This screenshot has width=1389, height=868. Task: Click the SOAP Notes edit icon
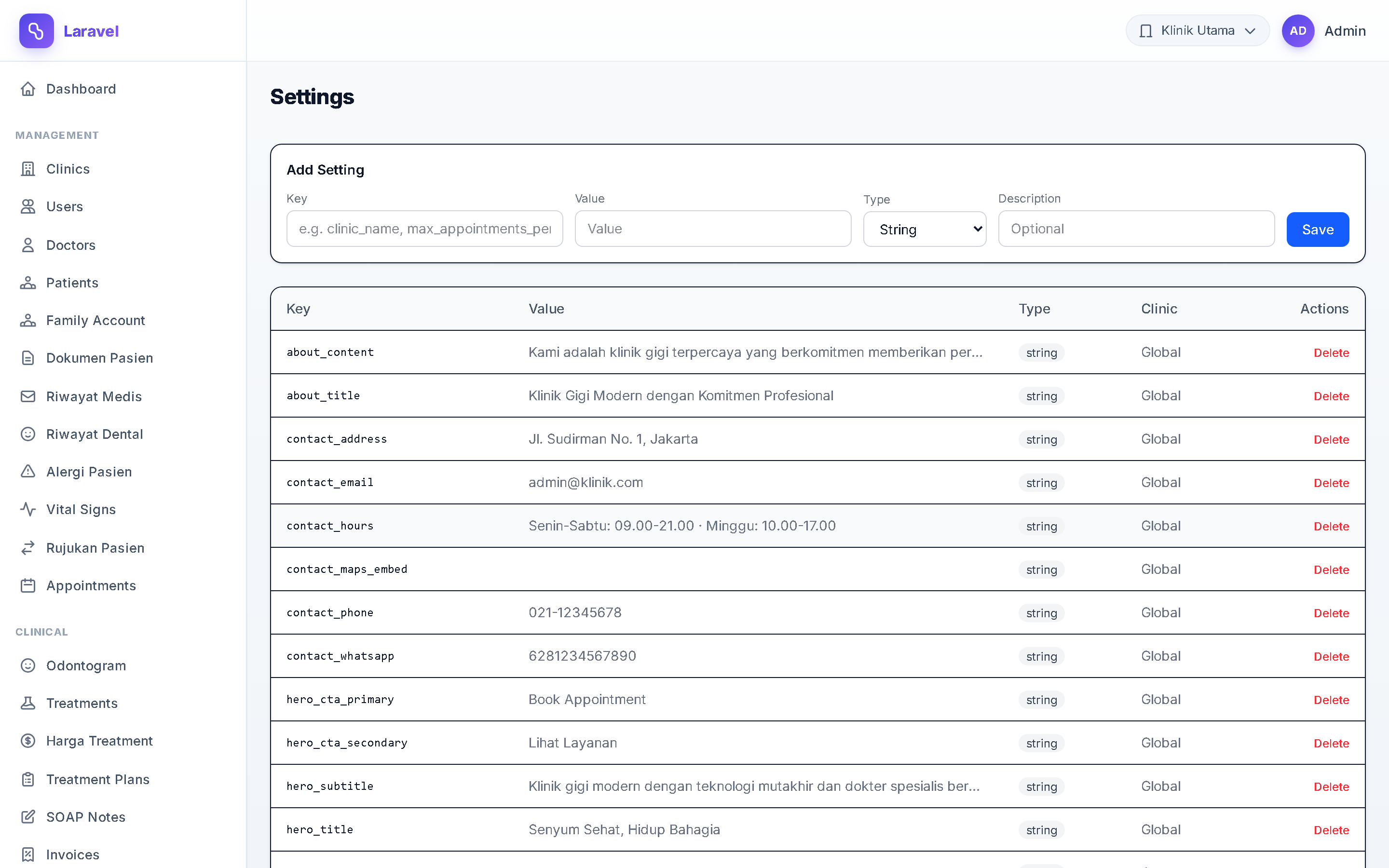coord(28,817)
